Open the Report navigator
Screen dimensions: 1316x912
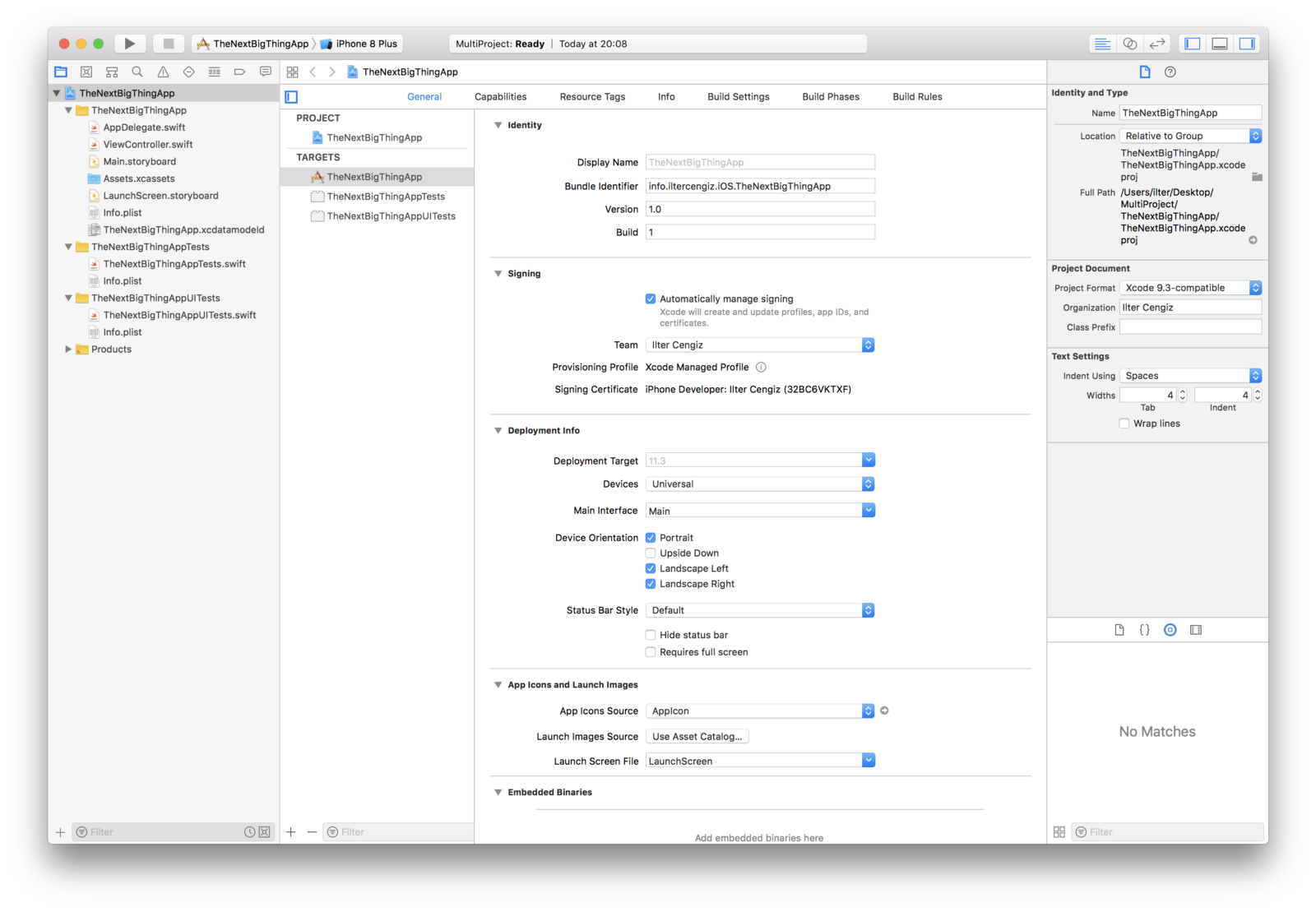pyautogui.click(x=265, y=72)
